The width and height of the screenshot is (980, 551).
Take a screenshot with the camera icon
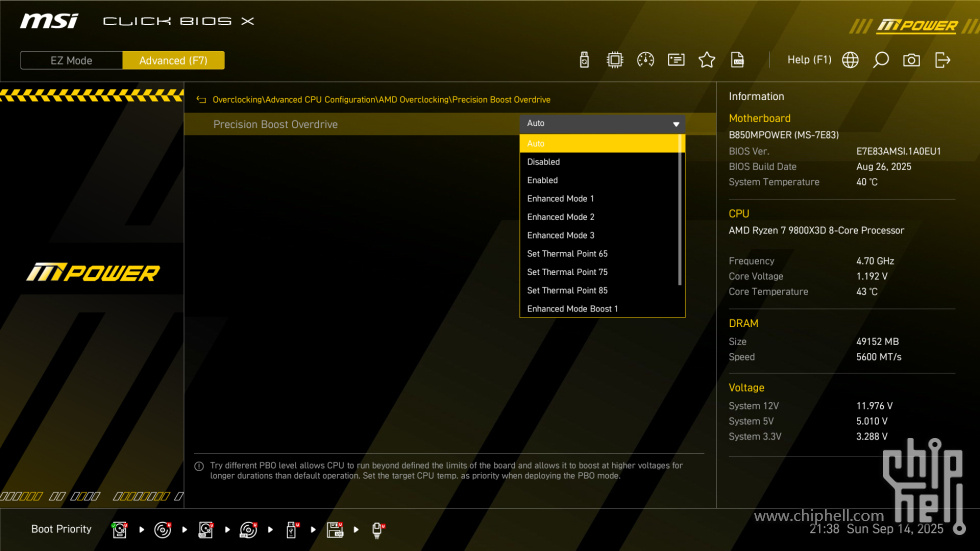tap(911, 60)
